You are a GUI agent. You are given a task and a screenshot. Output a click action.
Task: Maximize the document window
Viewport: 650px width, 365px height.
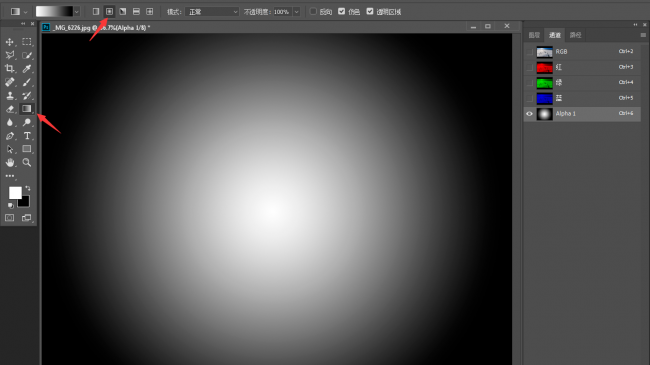click(x=488, y=26)
